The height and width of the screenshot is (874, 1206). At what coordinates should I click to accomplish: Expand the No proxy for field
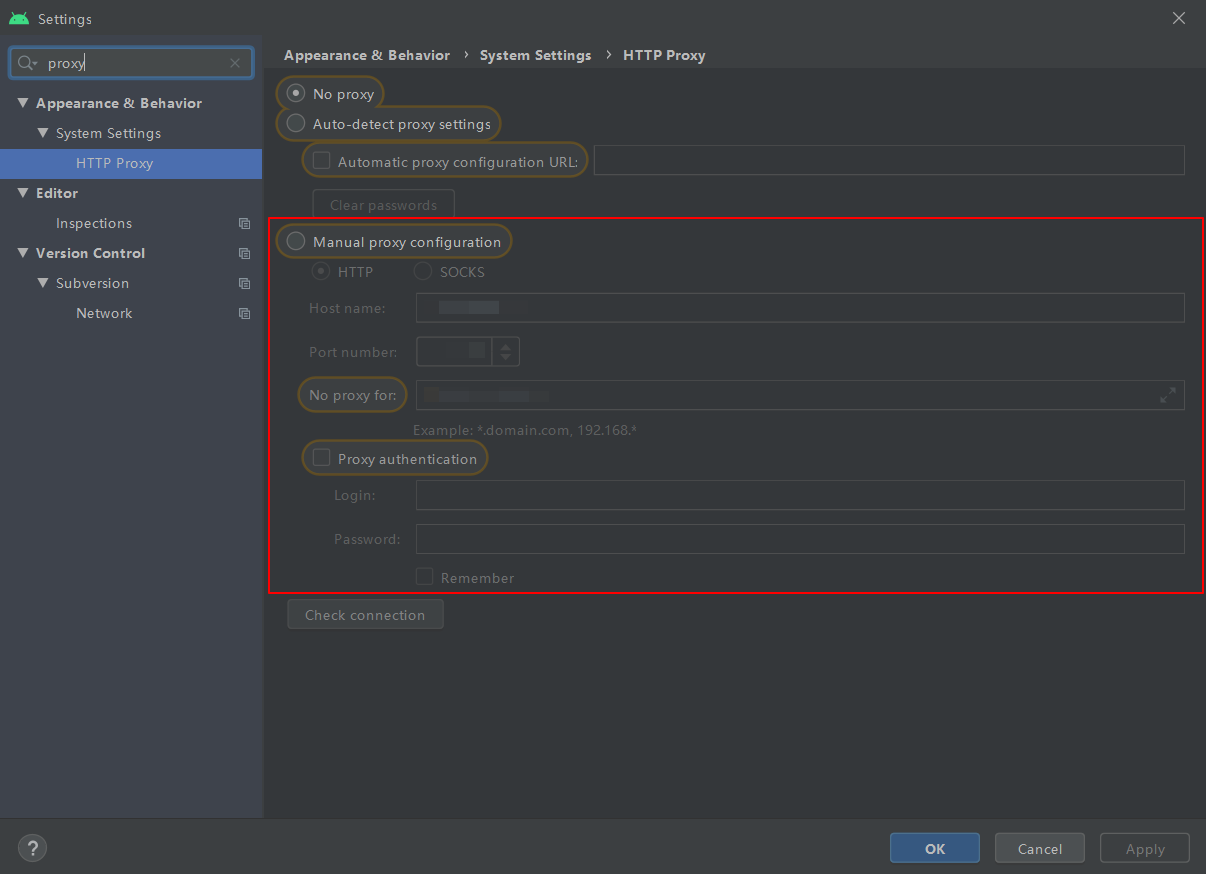(1167, 395)
